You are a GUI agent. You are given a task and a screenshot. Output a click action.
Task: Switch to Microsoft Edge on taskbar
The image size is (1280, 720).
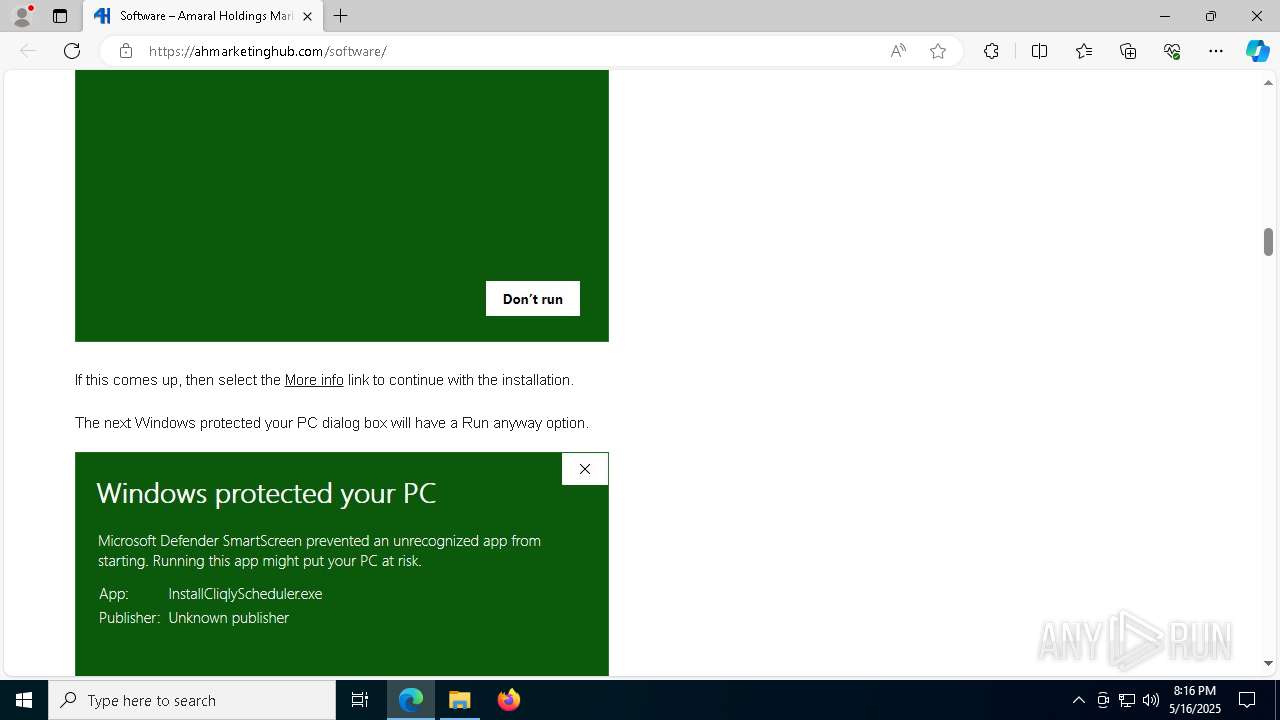[411, 700]
